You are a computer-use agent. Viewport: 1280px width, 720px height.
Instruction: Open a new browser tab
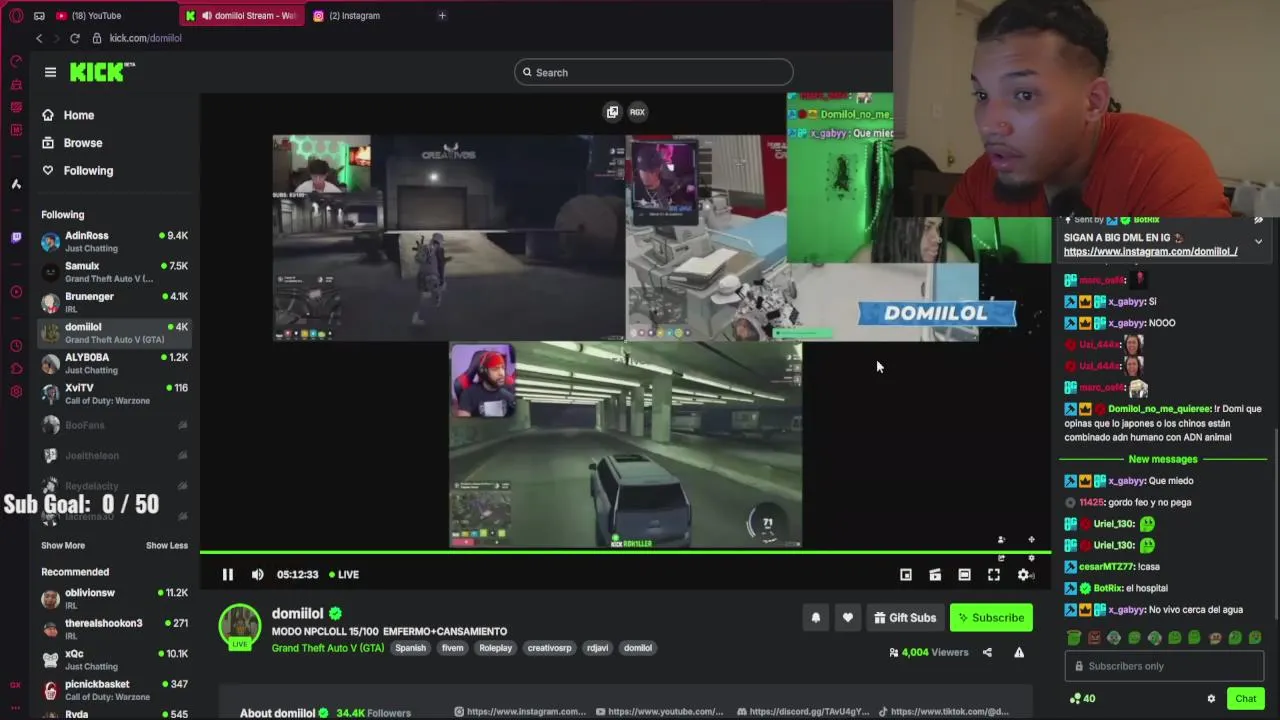[442, 15]
